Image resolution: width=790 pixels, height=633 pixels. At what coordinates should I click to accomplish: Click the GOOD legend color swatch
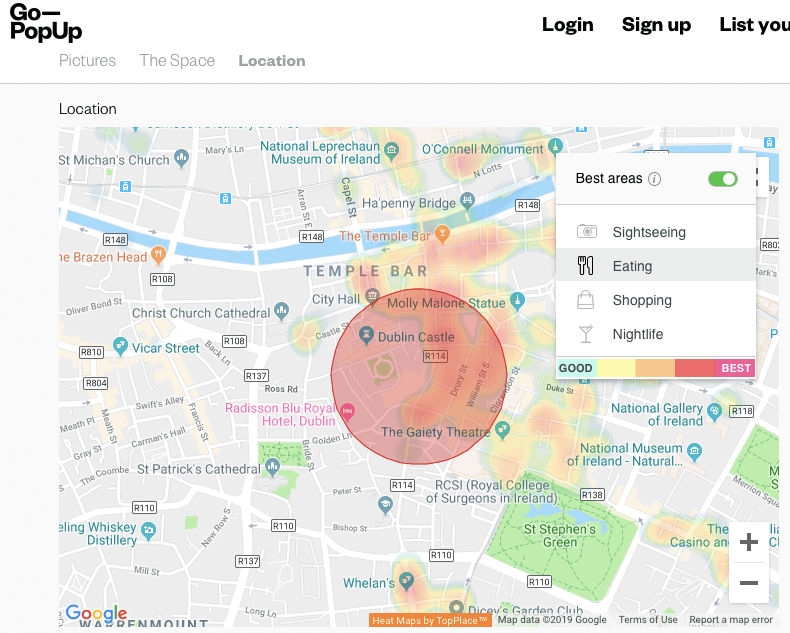coord(576,368)
